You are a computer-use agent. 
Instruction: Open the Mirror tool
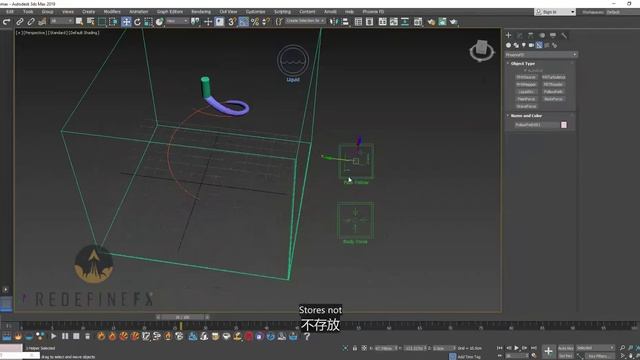(x=334, y=22)
